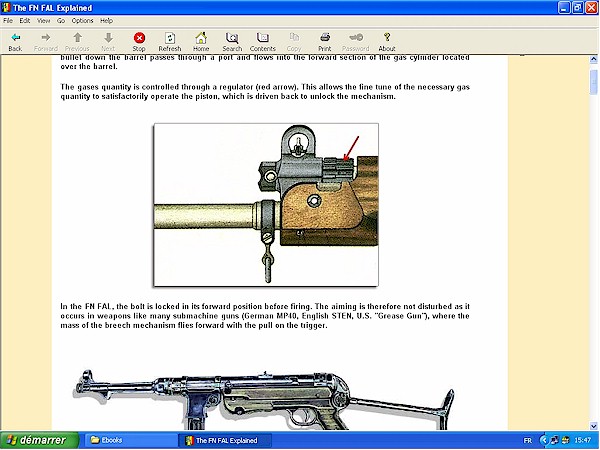Click the FR language indicator
600x450 pixels.
pos(527,440)
